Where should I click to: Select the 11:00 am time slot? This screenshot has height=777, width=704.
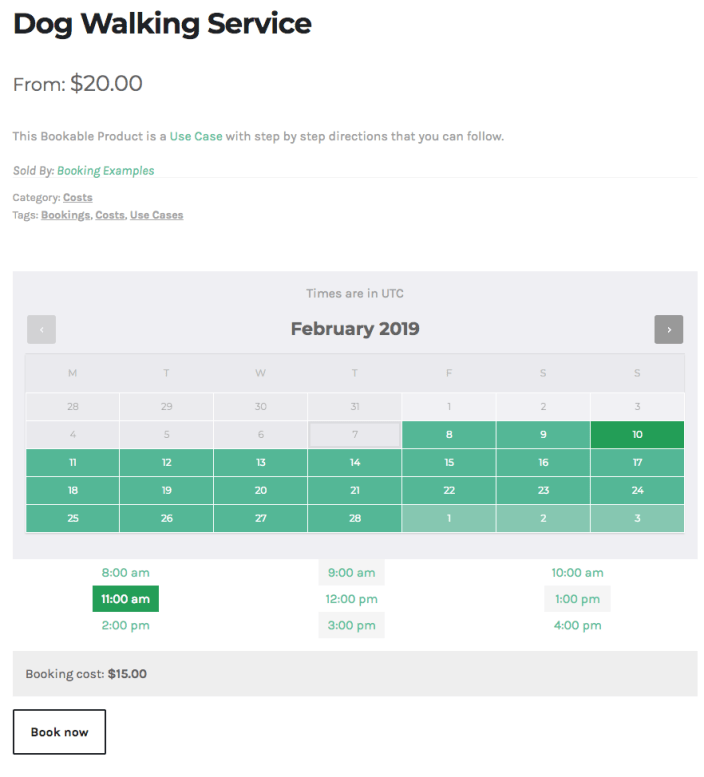pyautogui.click(x=125, y=599)
